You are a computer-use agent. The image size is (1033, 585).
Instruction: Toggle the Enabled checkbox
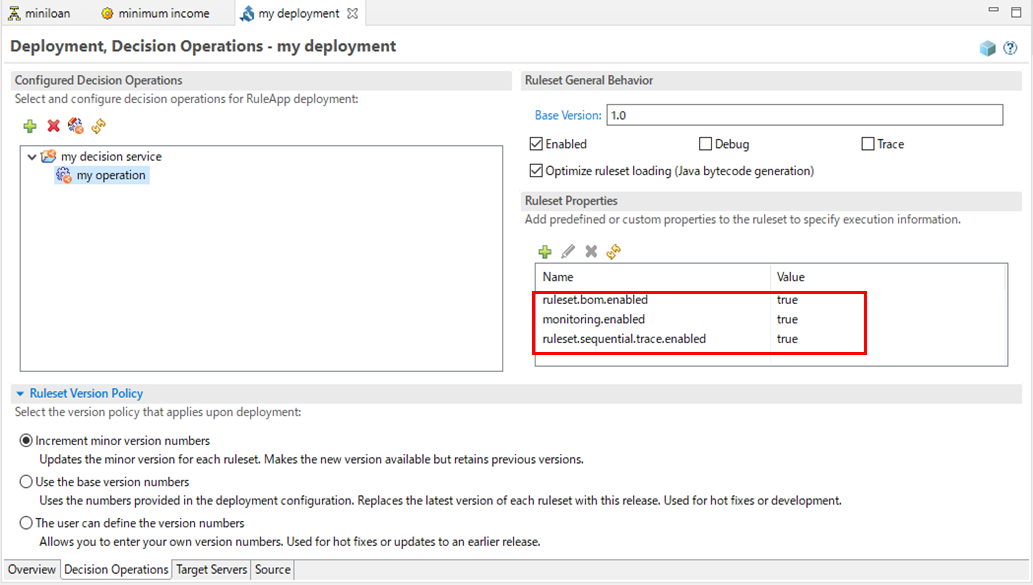tap(536, 144)
